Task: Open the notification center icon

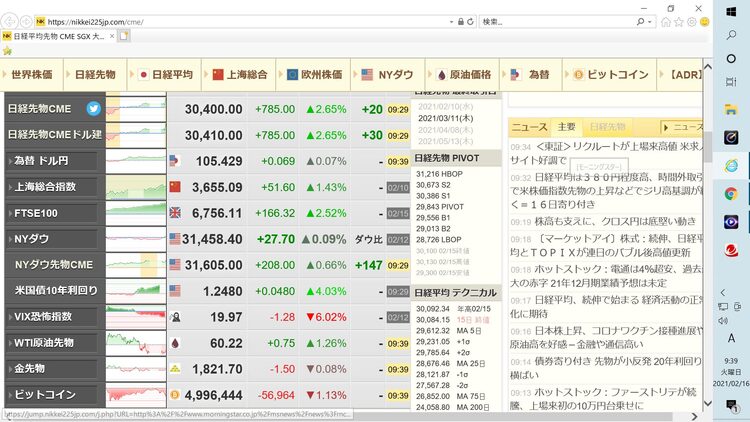Action: pos(731,406)
